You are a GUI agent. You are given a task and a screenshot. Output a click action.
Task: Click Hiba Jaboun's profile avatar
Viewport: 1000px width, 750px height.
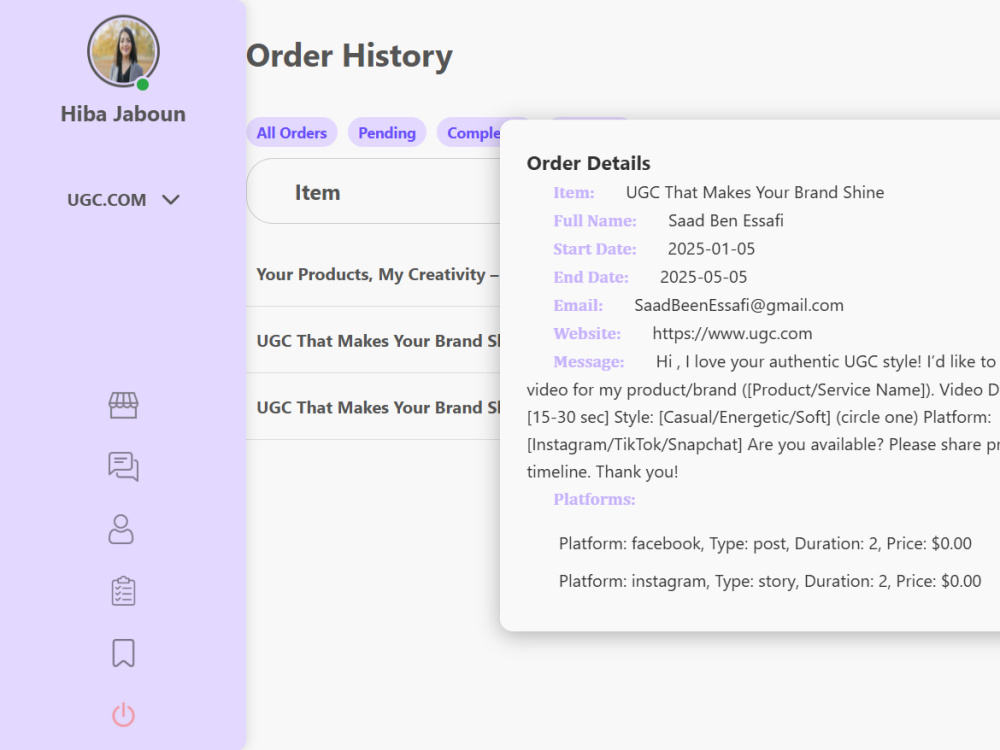(123, 52)
